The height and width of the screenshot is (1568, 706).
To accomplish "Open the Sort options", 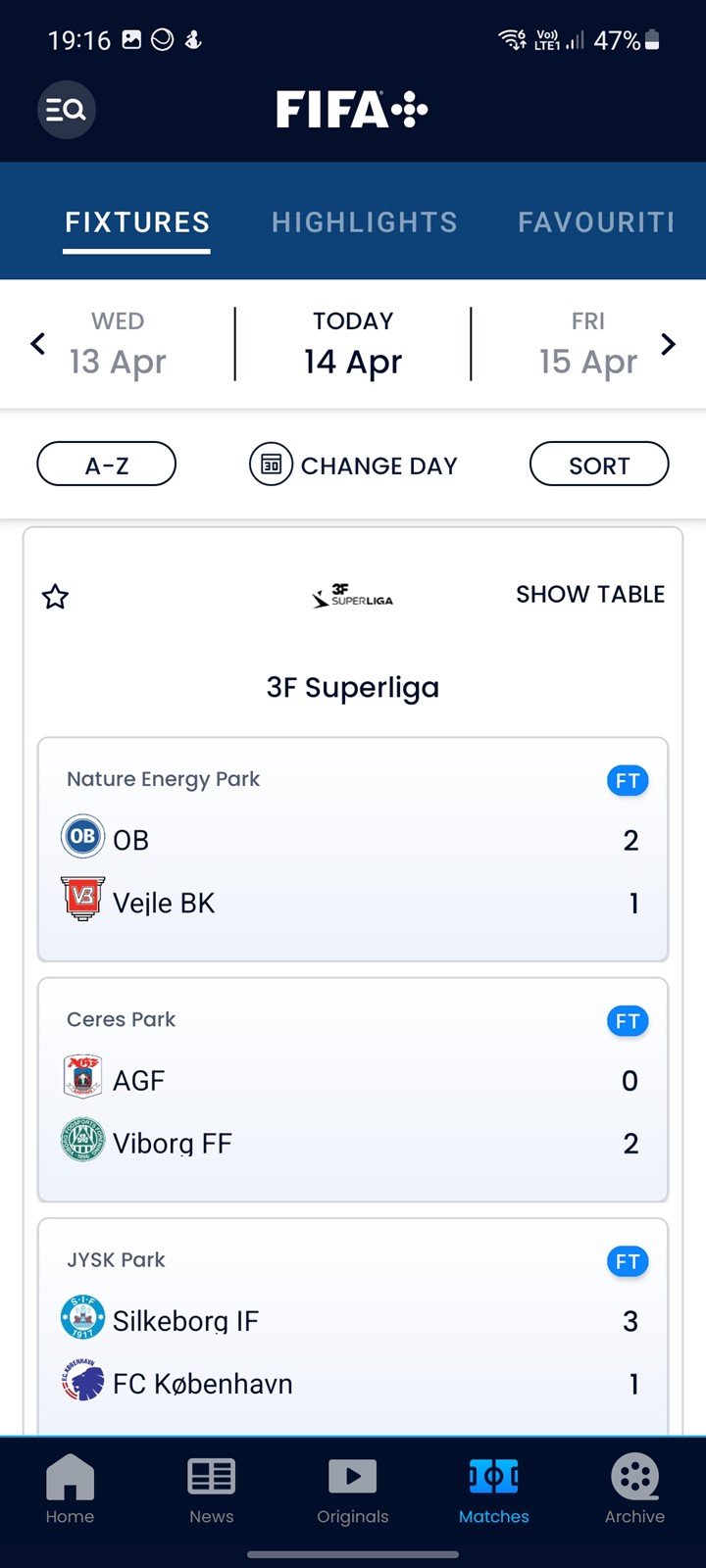I will pyautogui.click(x=599, y=465).
